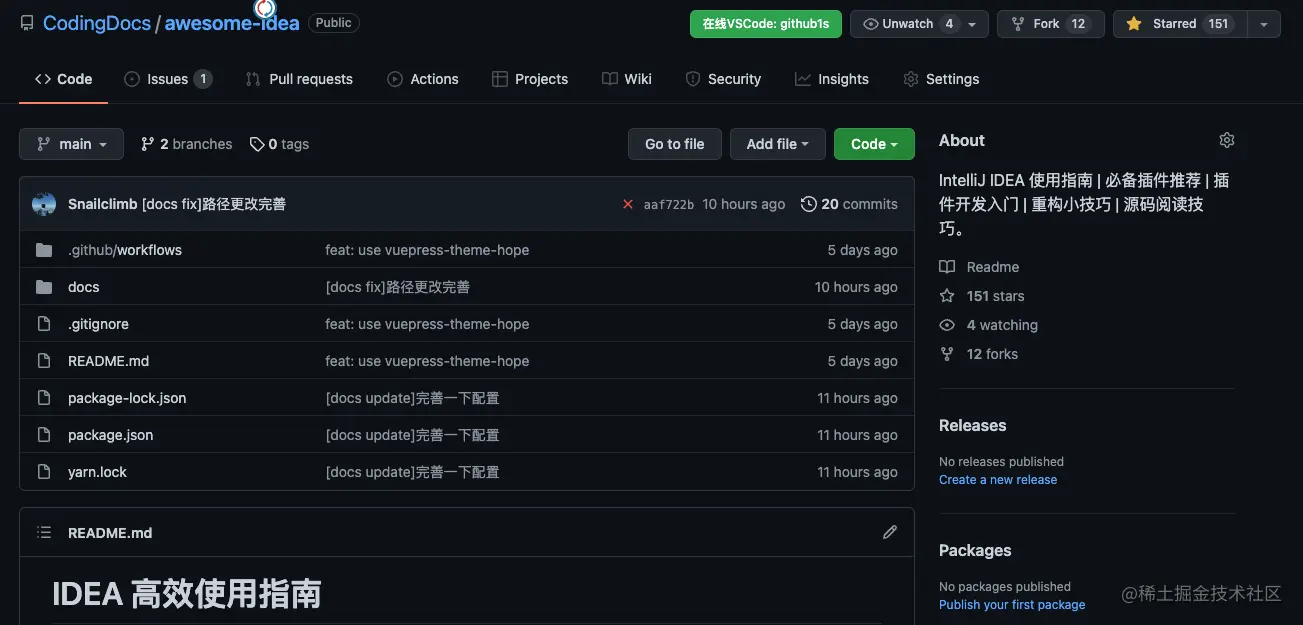Open the star lists dropdown arrow

(x=1264, y=24)
